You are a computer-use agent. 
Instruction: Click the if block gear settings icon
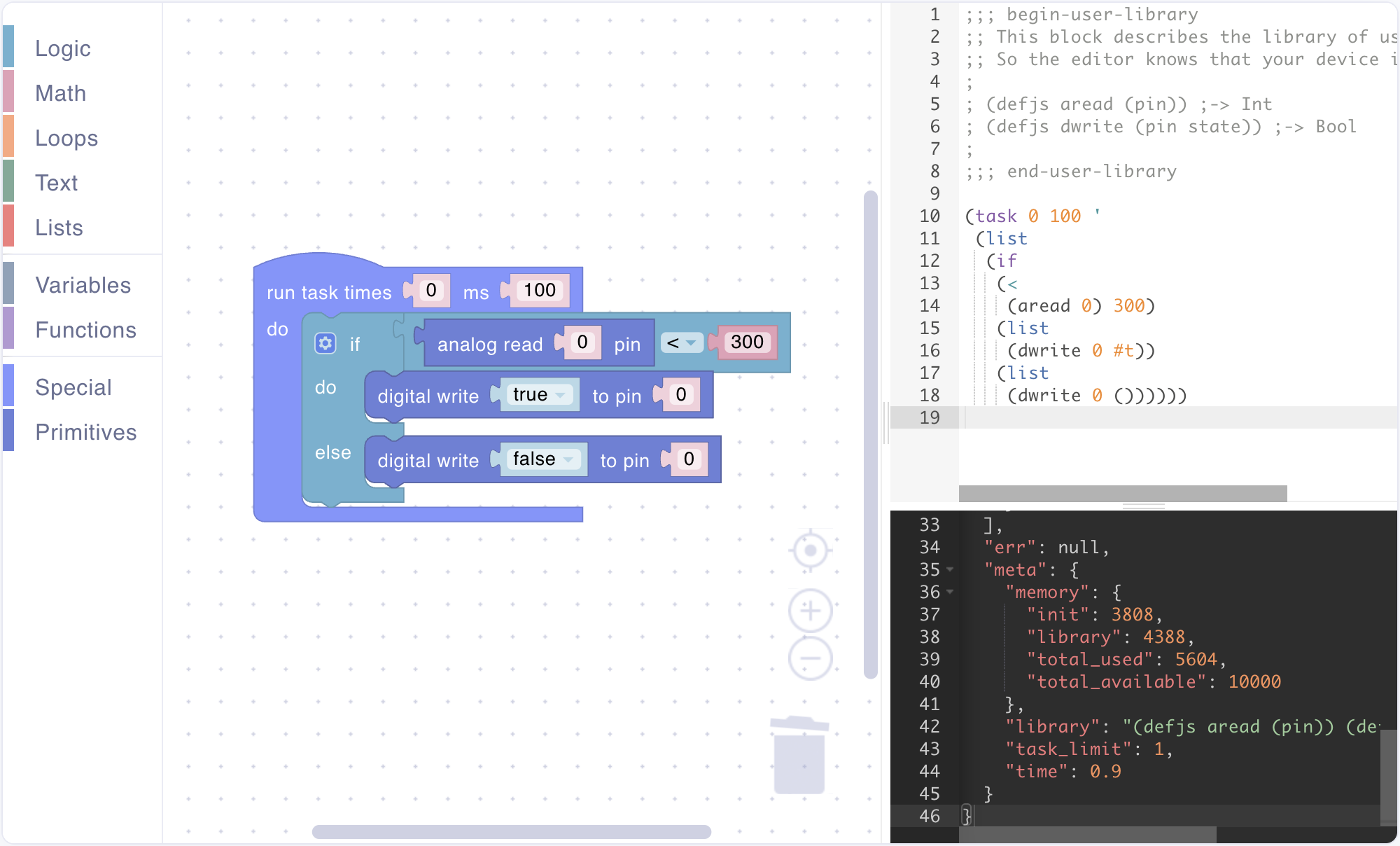325,343
